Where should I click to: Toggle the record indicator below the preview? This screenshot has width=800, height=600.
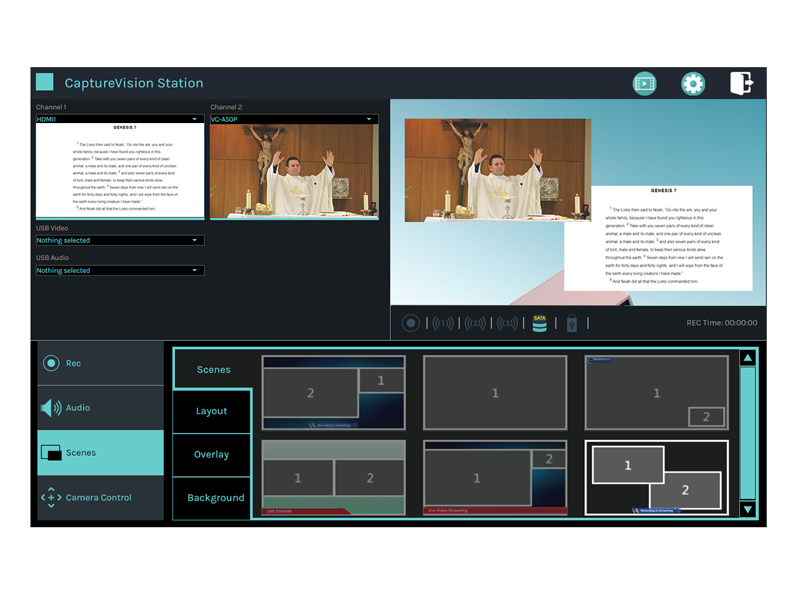tap(410, 323)
